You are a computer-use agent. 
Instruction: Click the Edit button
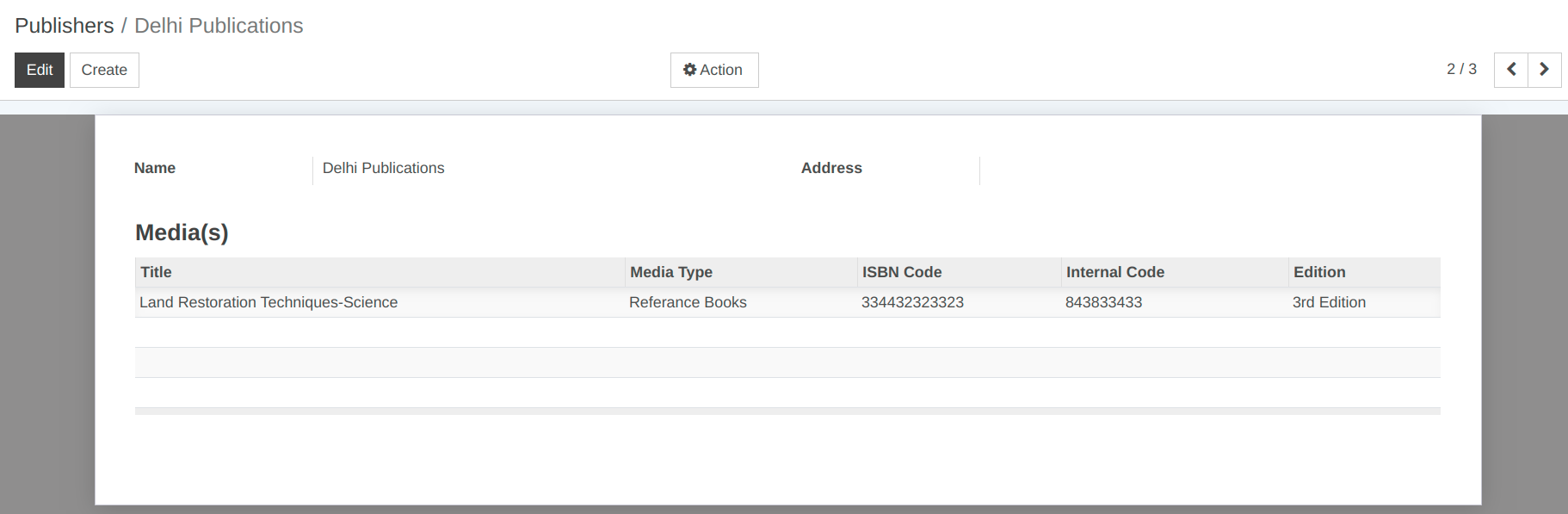click(40, 70)
